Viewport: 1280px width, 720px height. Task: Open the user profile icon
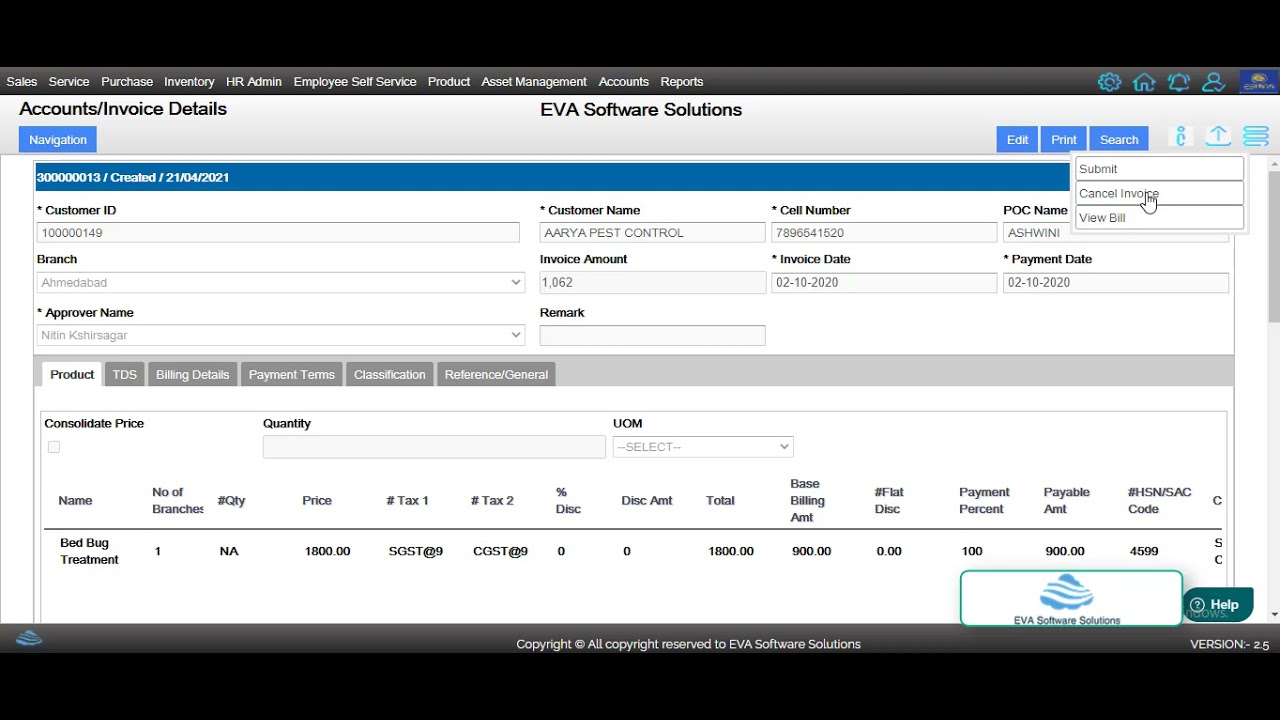pyautogui.click(x=1214, y=82)
